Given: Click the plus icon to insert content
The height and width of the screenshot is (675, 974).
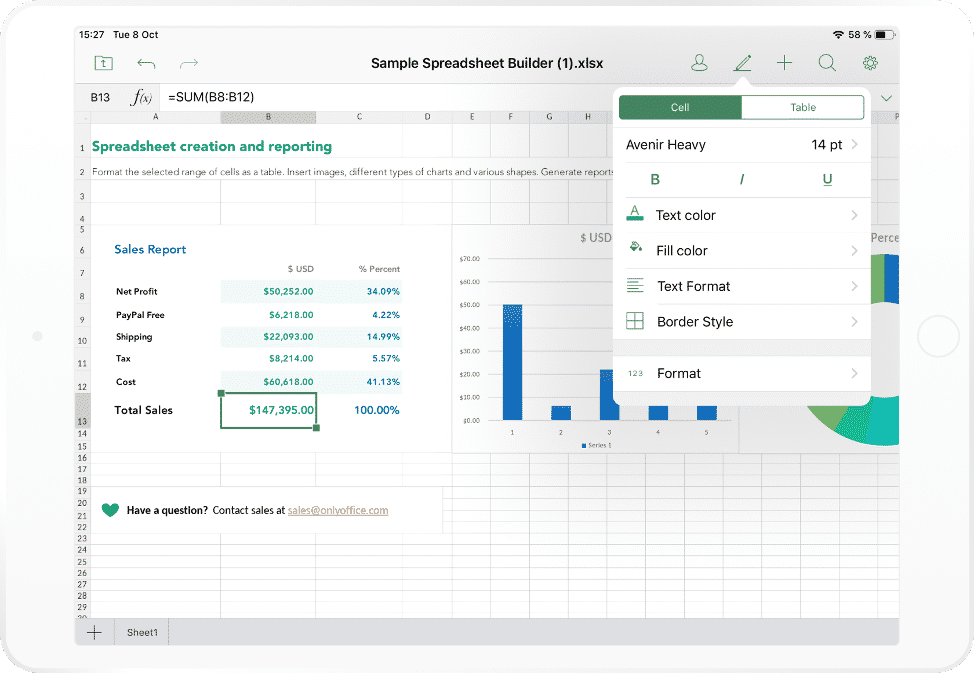Looking at the screenshot, I should (x=784, y=62).
